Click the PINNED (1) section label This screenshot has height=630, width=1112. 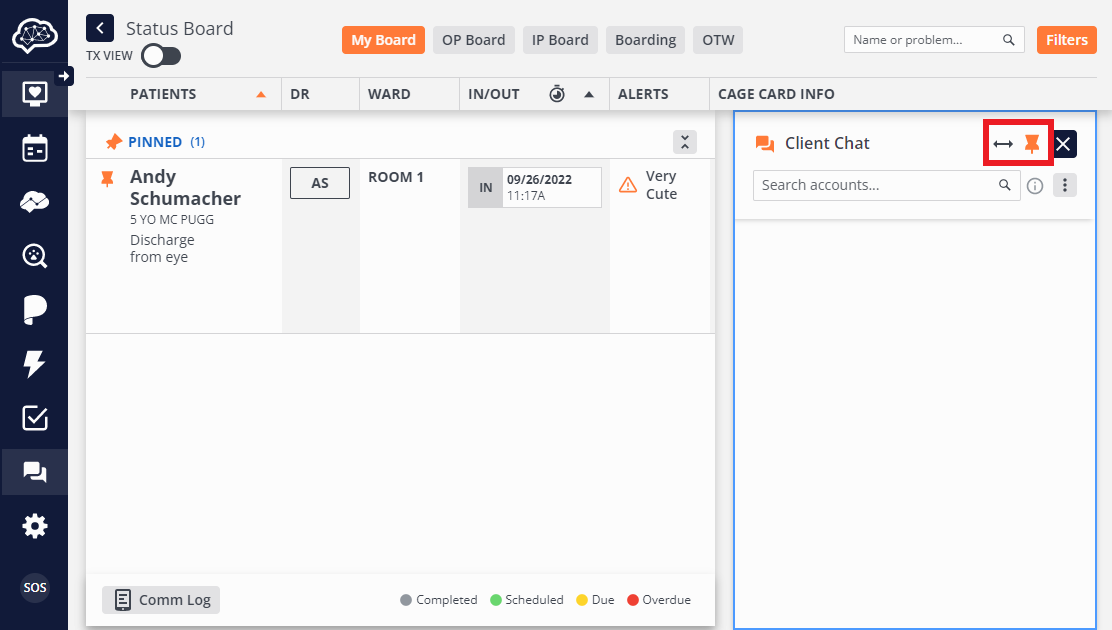166,142
